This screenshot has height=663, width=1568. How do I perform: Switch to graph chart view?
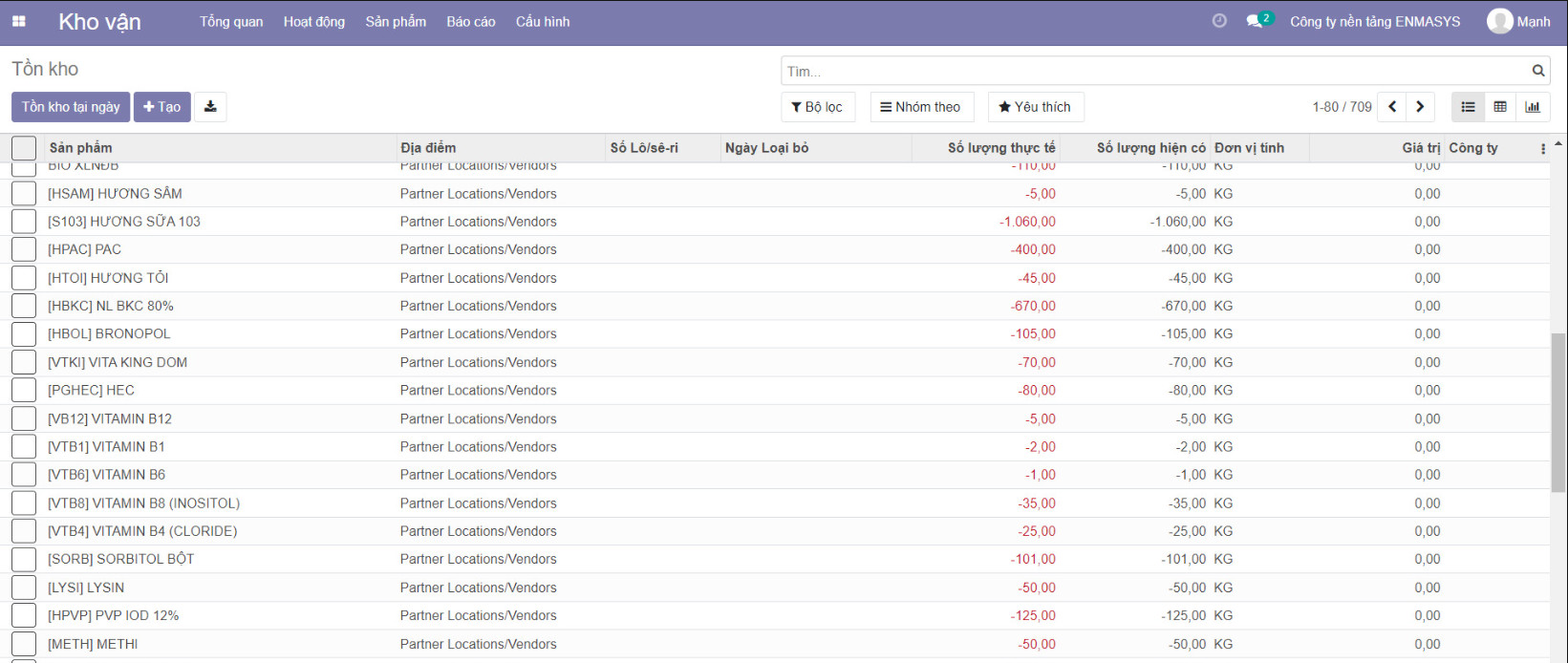tap(1533, 107)
